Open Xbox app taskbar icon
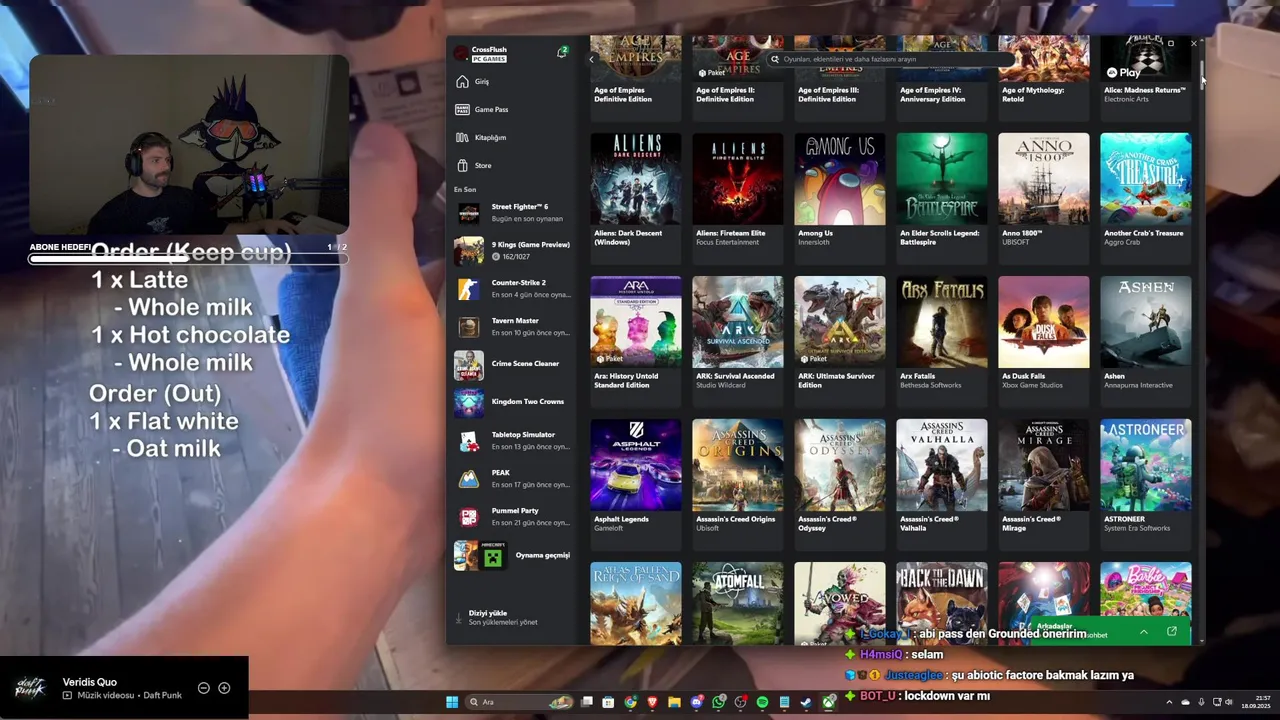 [x=828, y=702]
